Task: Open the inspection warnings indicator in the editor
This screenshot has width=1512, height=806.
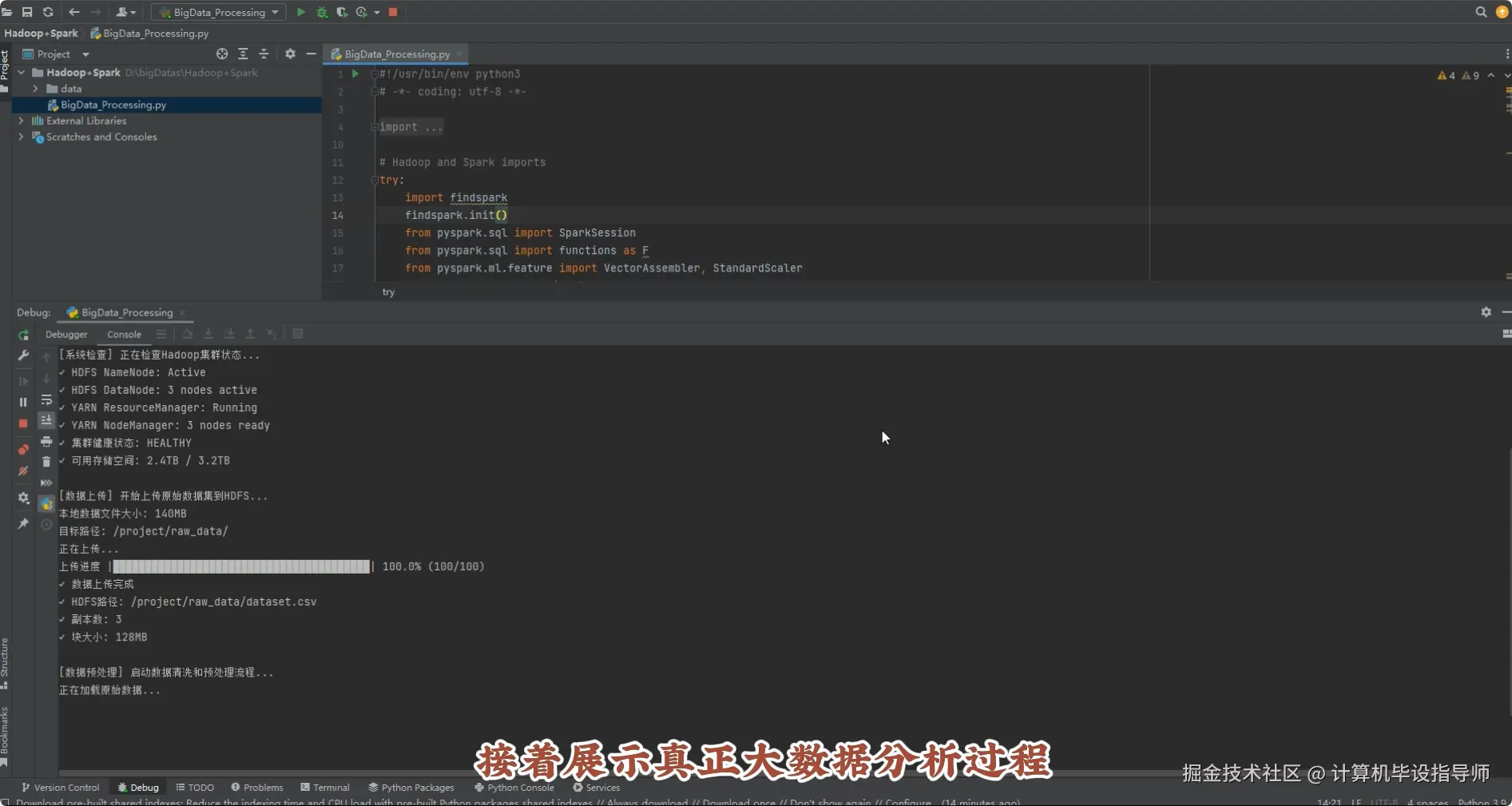Action: click(x=1458, y=75)
